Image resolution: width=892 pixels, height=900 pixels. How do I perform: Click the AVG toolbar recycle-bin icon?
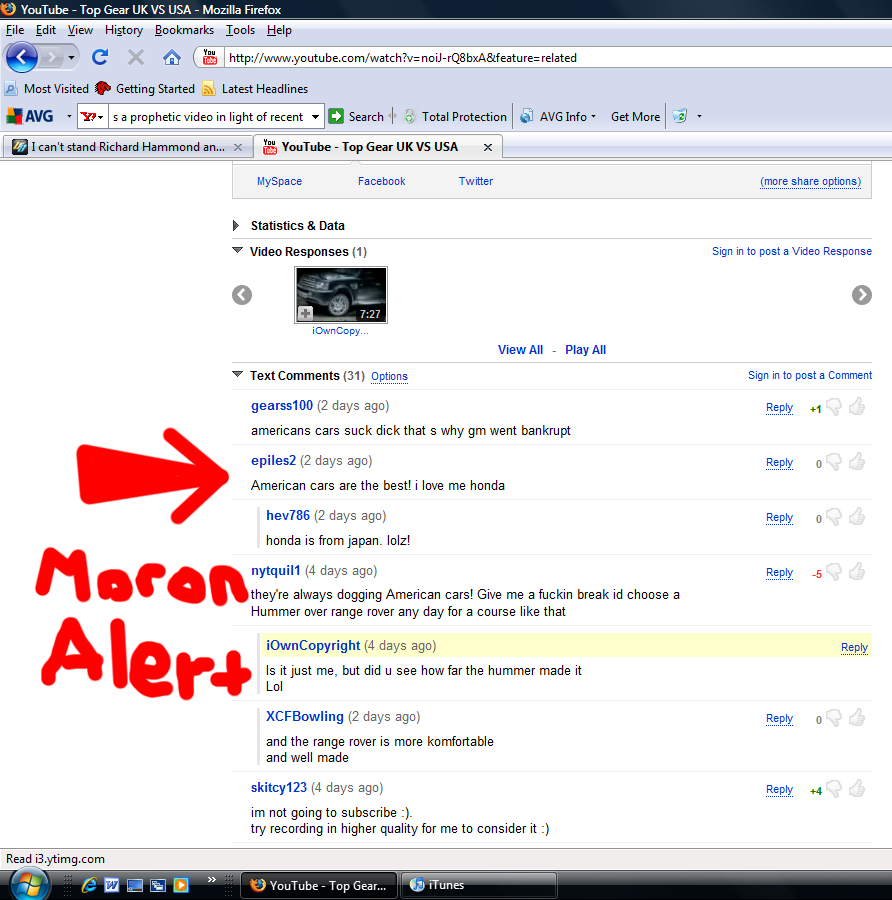pos(680,117)
